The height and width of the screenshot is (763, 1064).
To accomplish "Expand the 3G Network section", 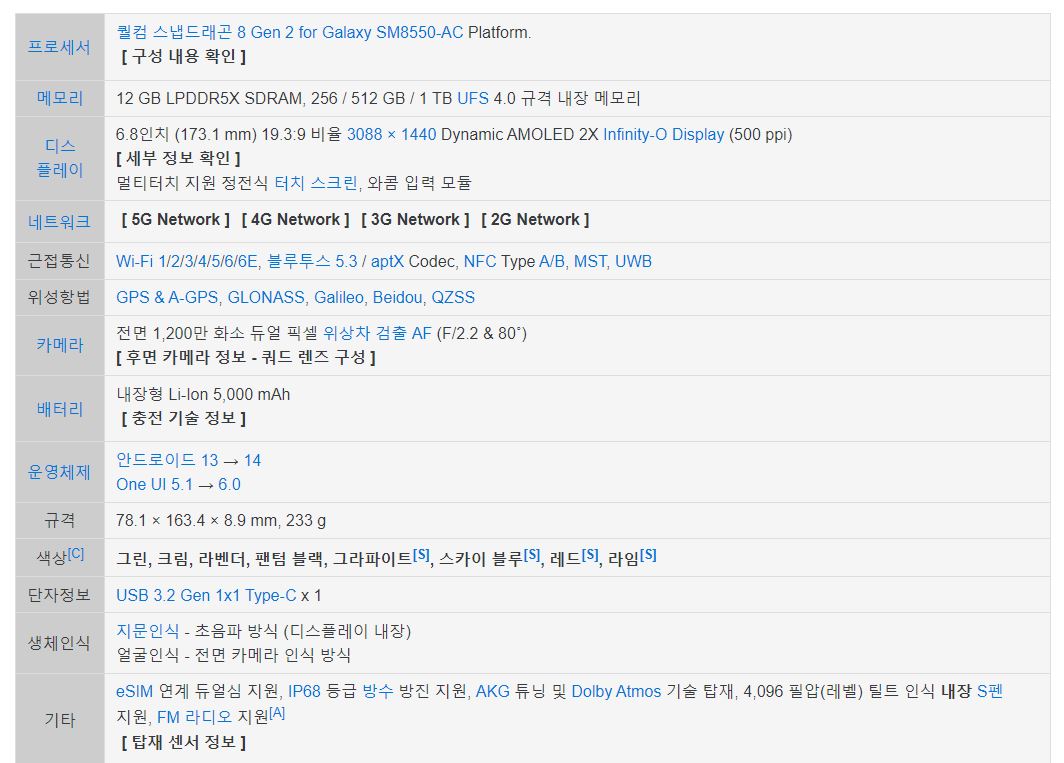I will tap(415, 220).
